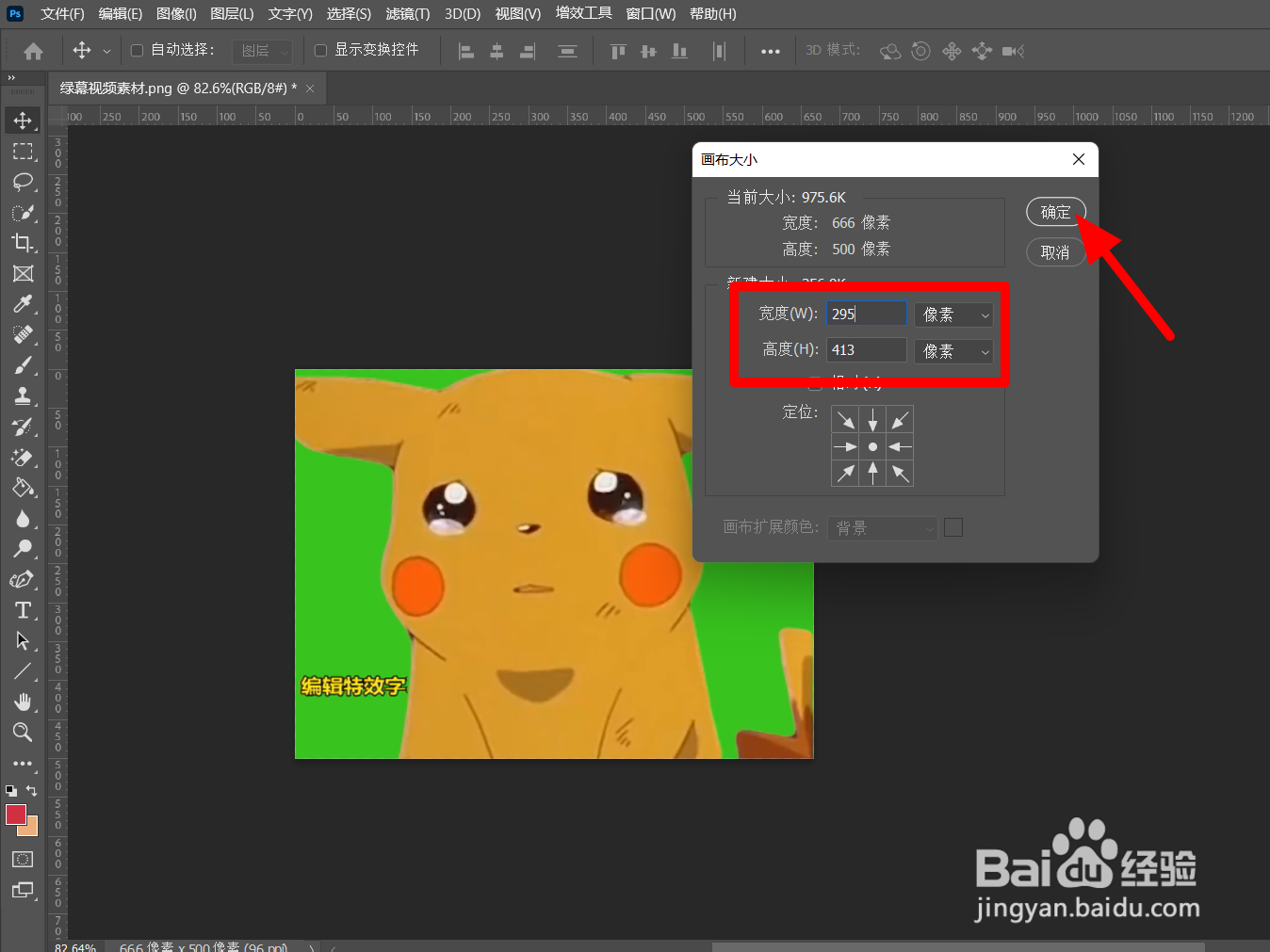Image resolution: width=1270 pixels, height=952 pixels.
Task: Open the 视图(V) menu
Action: [x=518, y=14]
